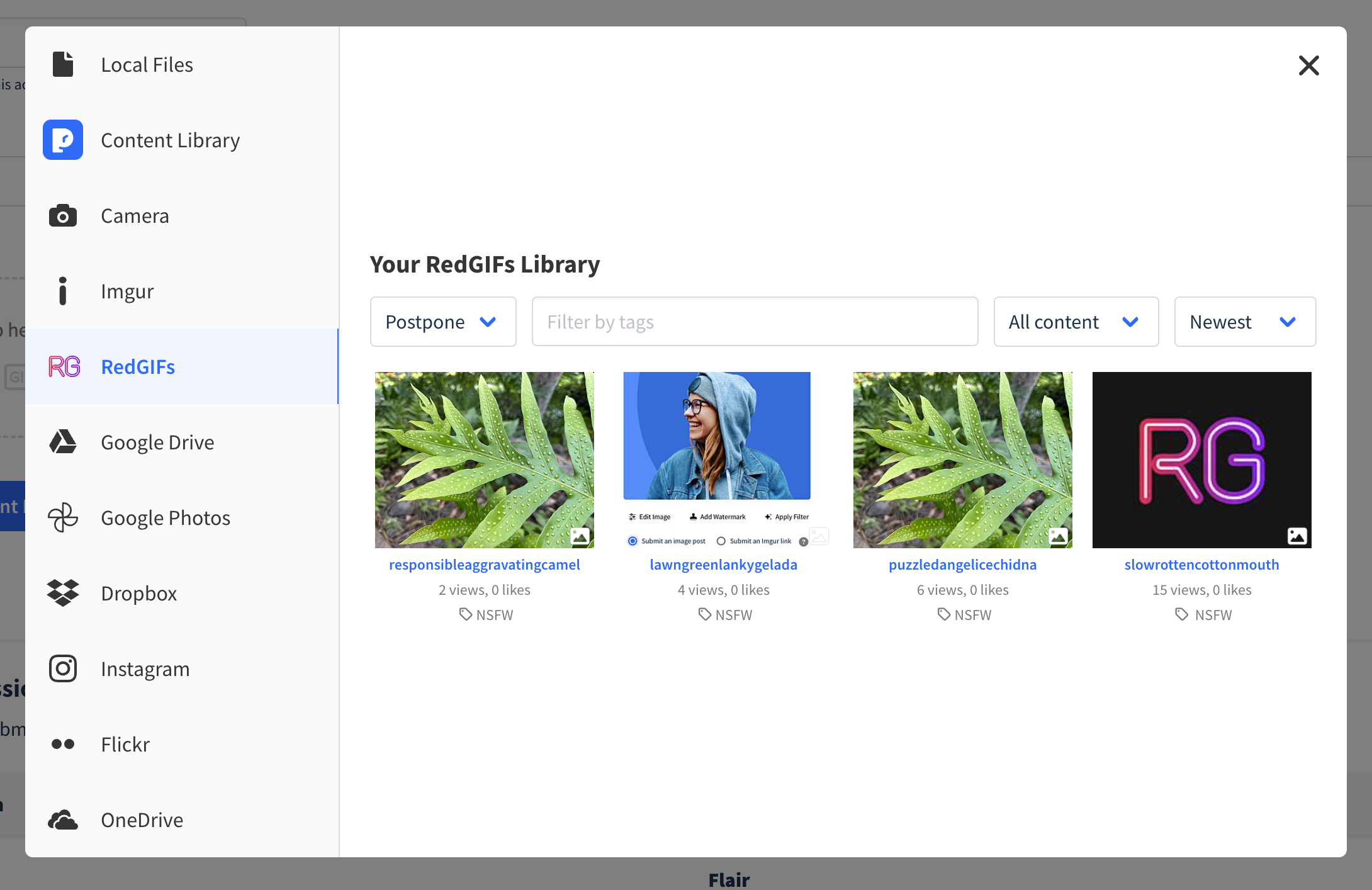Open the puzzledangelicechidna link

pos(963,565)
